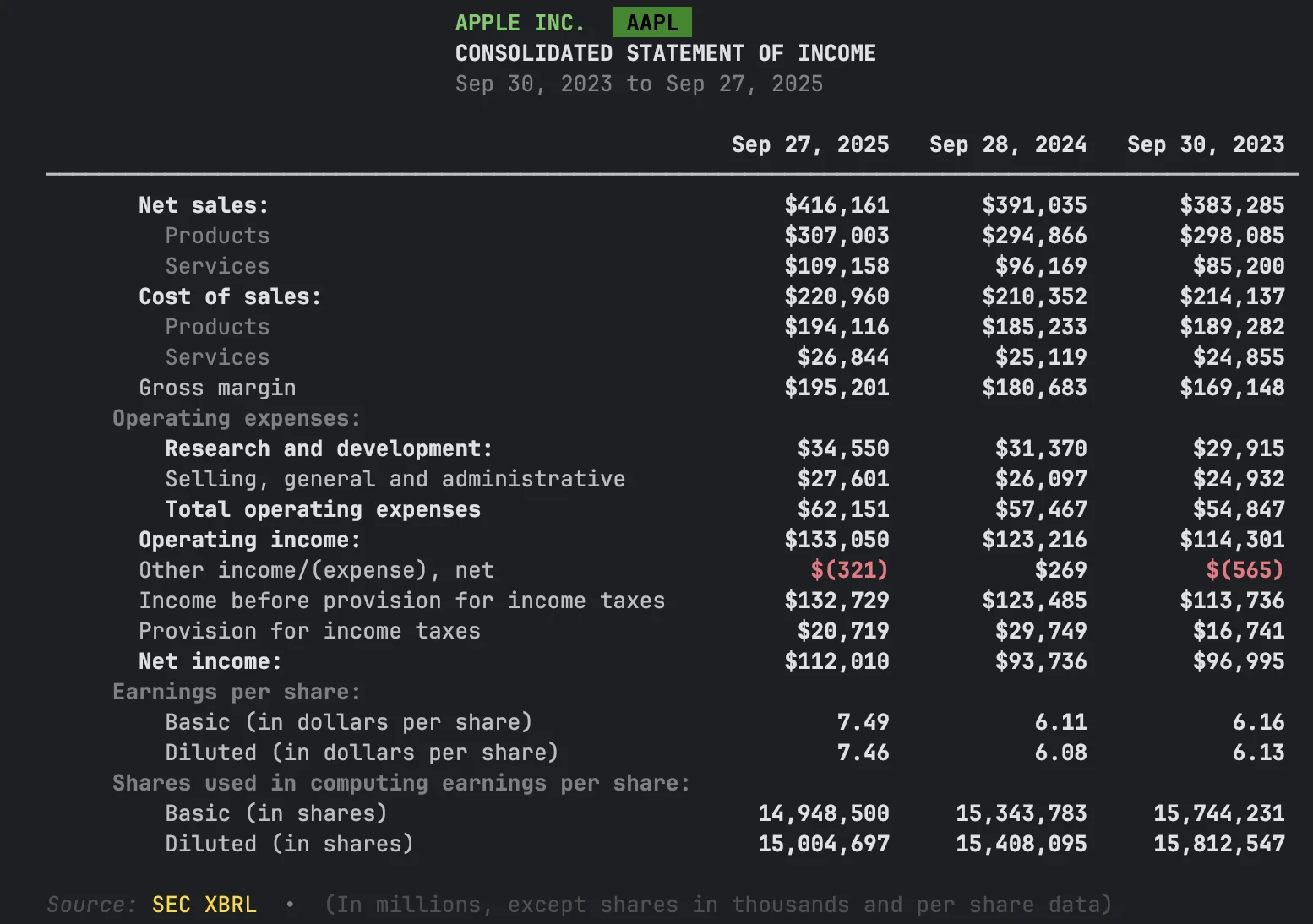Click diluted EPS value 6.08

pyautogui.click(x=1060, y=753)
